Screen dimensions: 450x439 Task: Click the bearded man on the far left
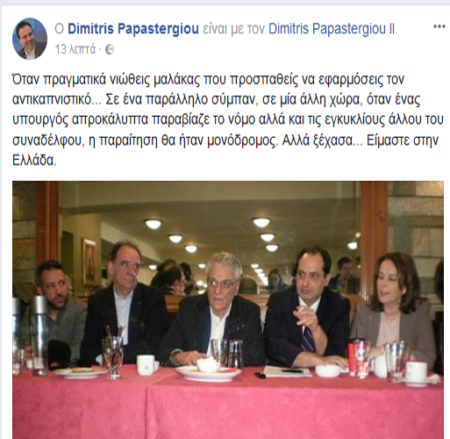[x=56, y=308]
